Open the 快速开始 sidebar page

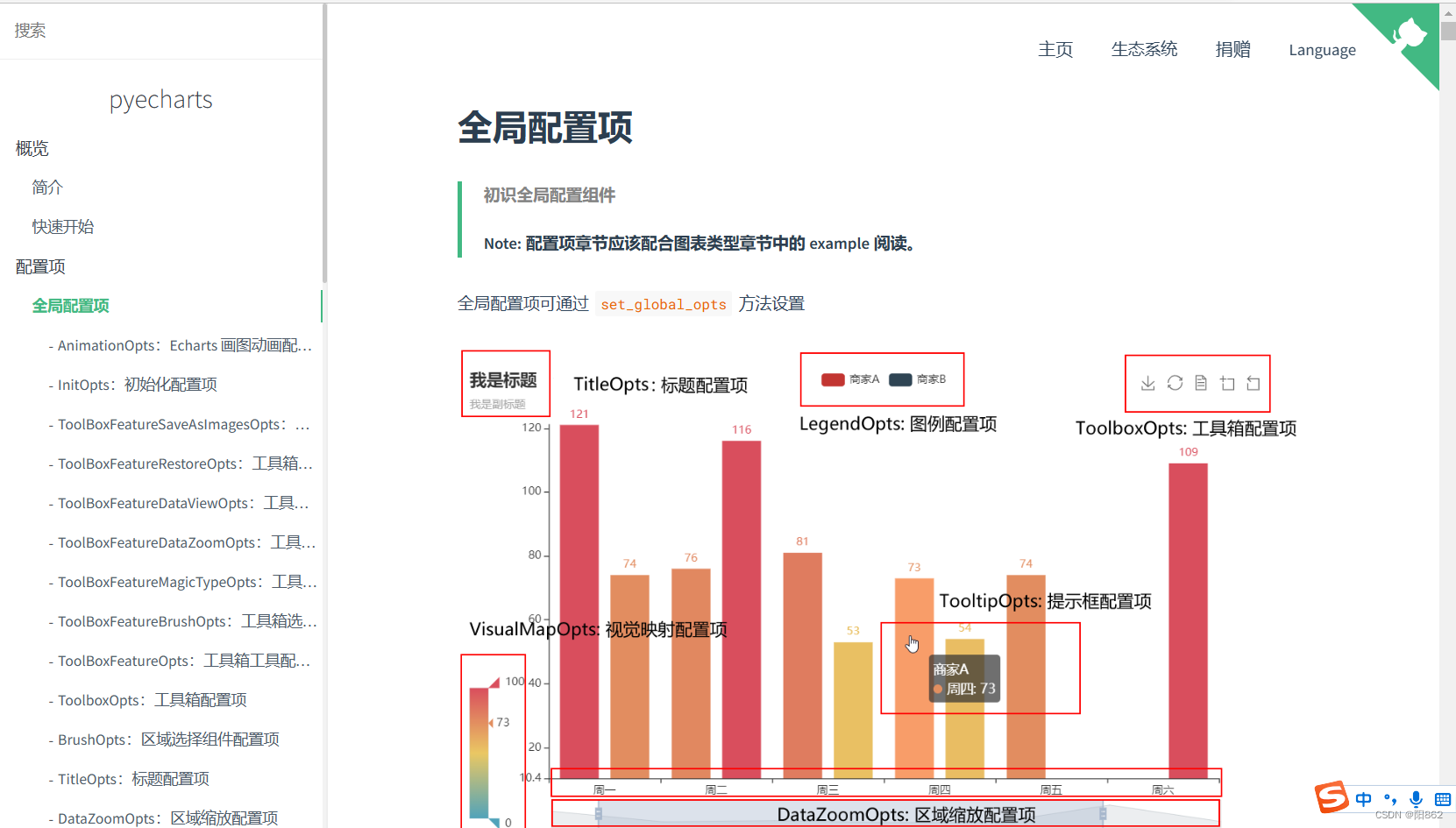pyautogui.click(x=63, y=227)
